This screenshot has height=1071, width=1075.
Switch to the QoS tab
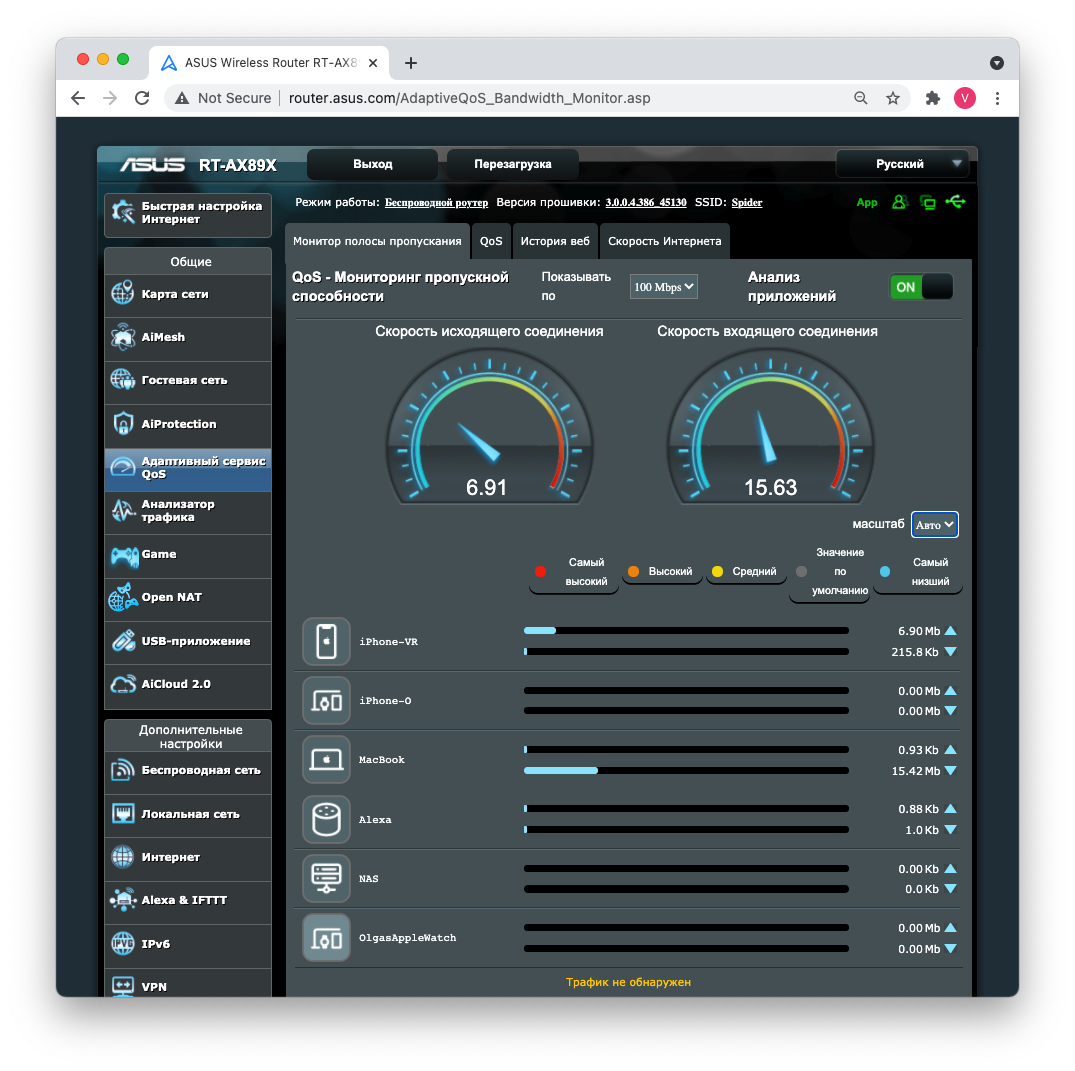491,241
